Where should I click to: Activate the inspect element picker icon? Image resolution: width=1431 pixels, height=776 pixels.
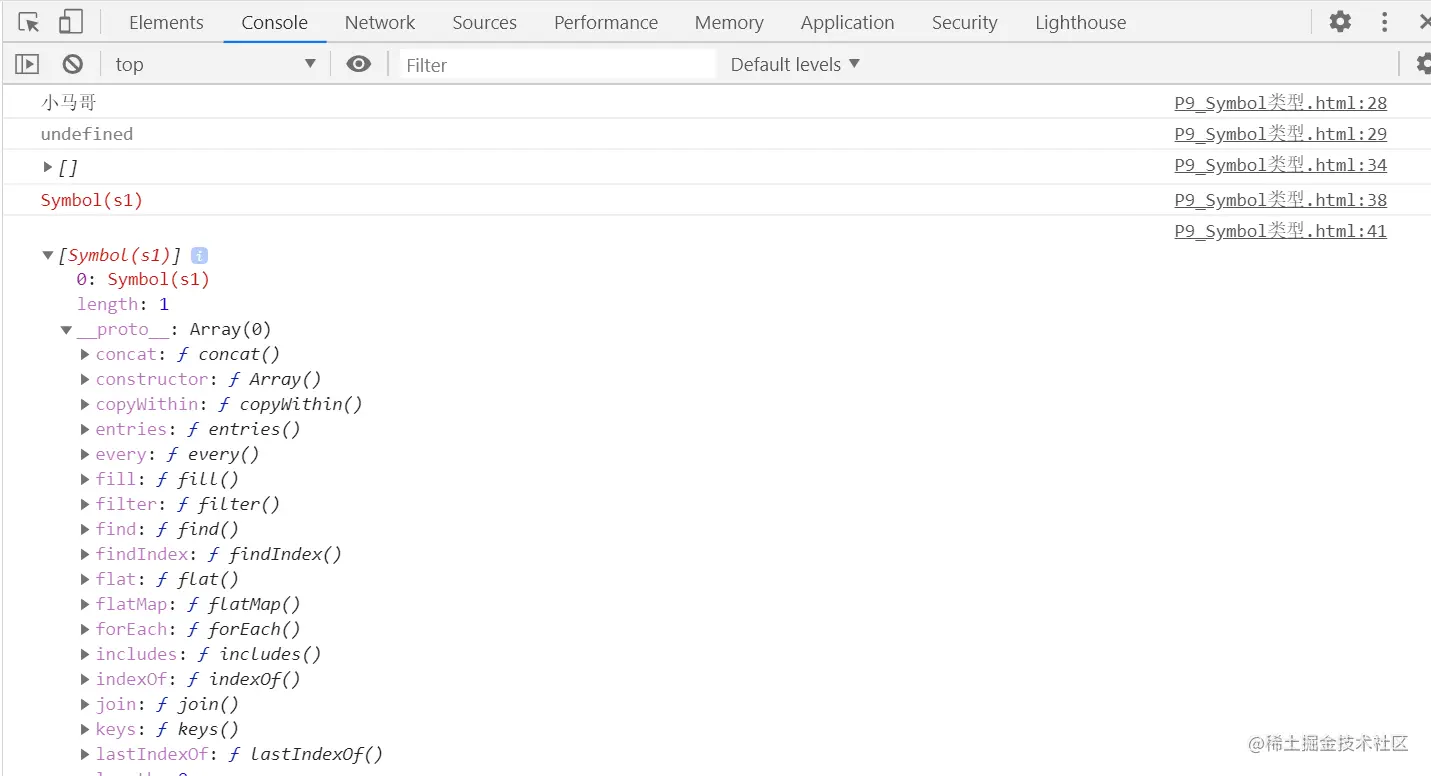[29, 22]
